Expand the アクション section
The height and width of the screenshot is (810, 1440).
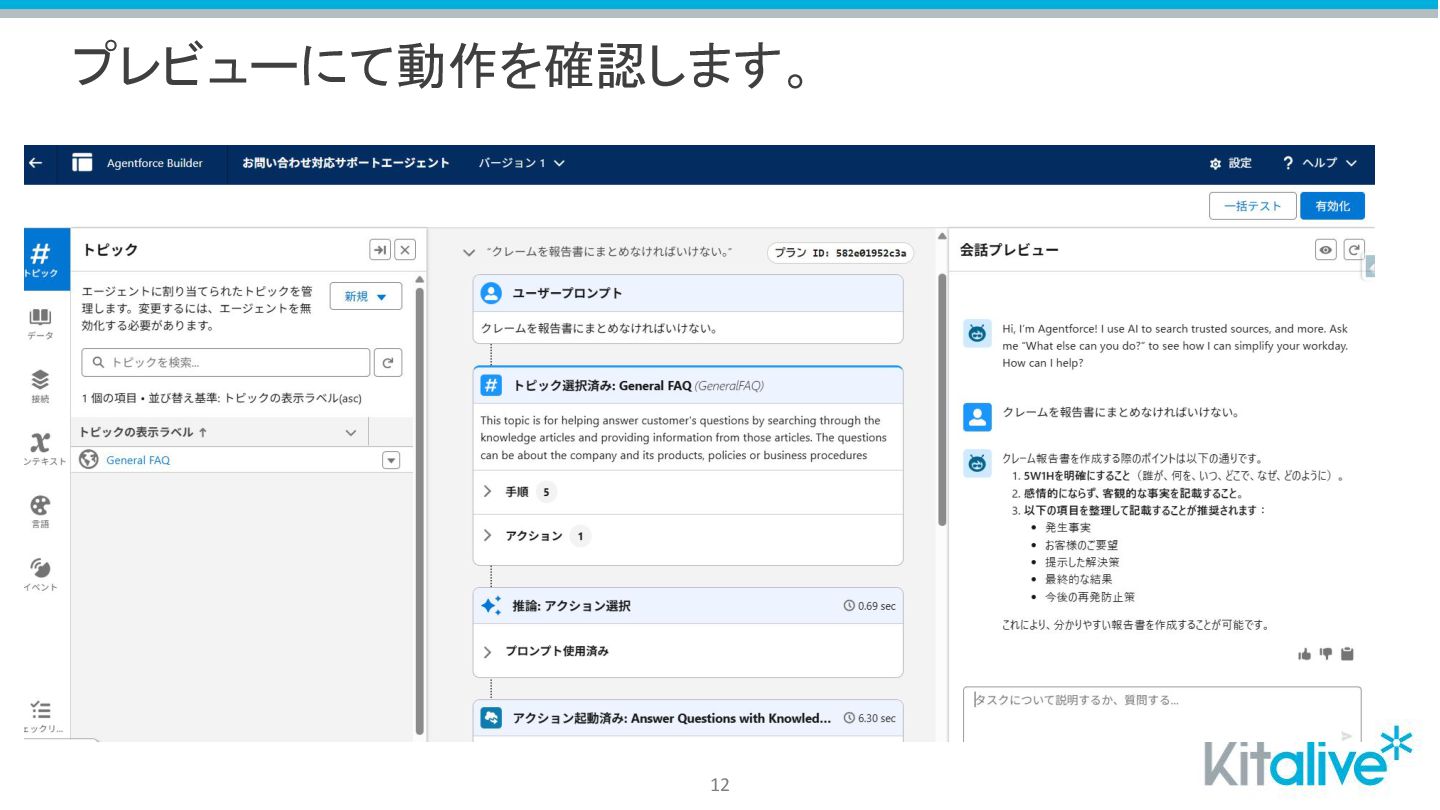tap(488, 536)
